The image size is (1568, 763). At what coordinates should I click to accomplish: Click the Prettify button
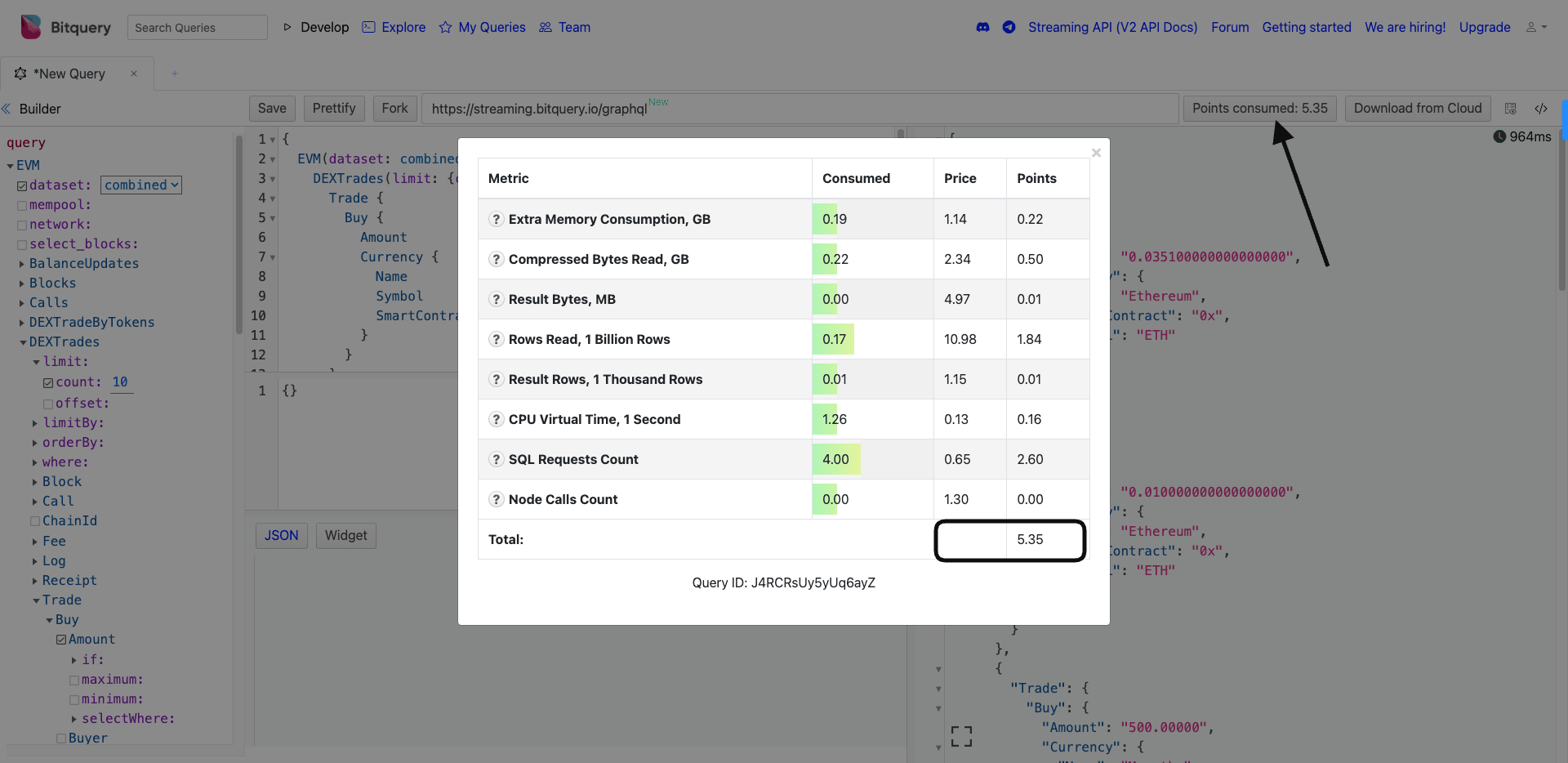tap(334, 108)
